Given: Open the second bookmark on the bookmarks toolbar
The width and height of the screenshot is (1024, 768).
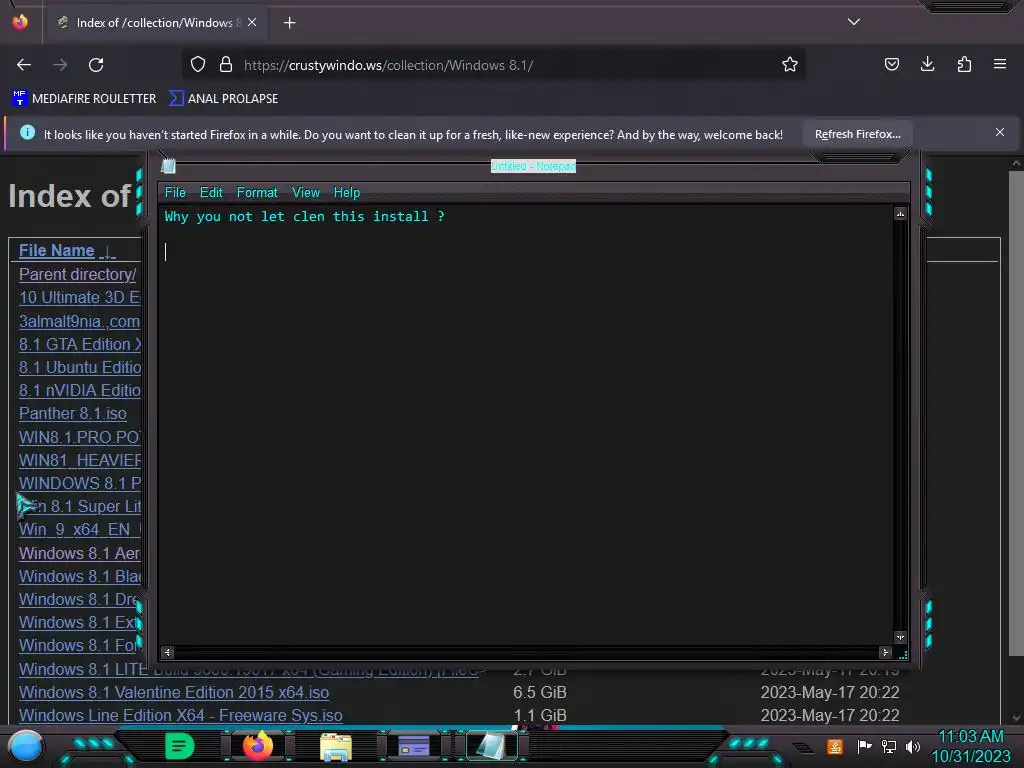Looking at the screenshot, I should click(x=223, y=99).
